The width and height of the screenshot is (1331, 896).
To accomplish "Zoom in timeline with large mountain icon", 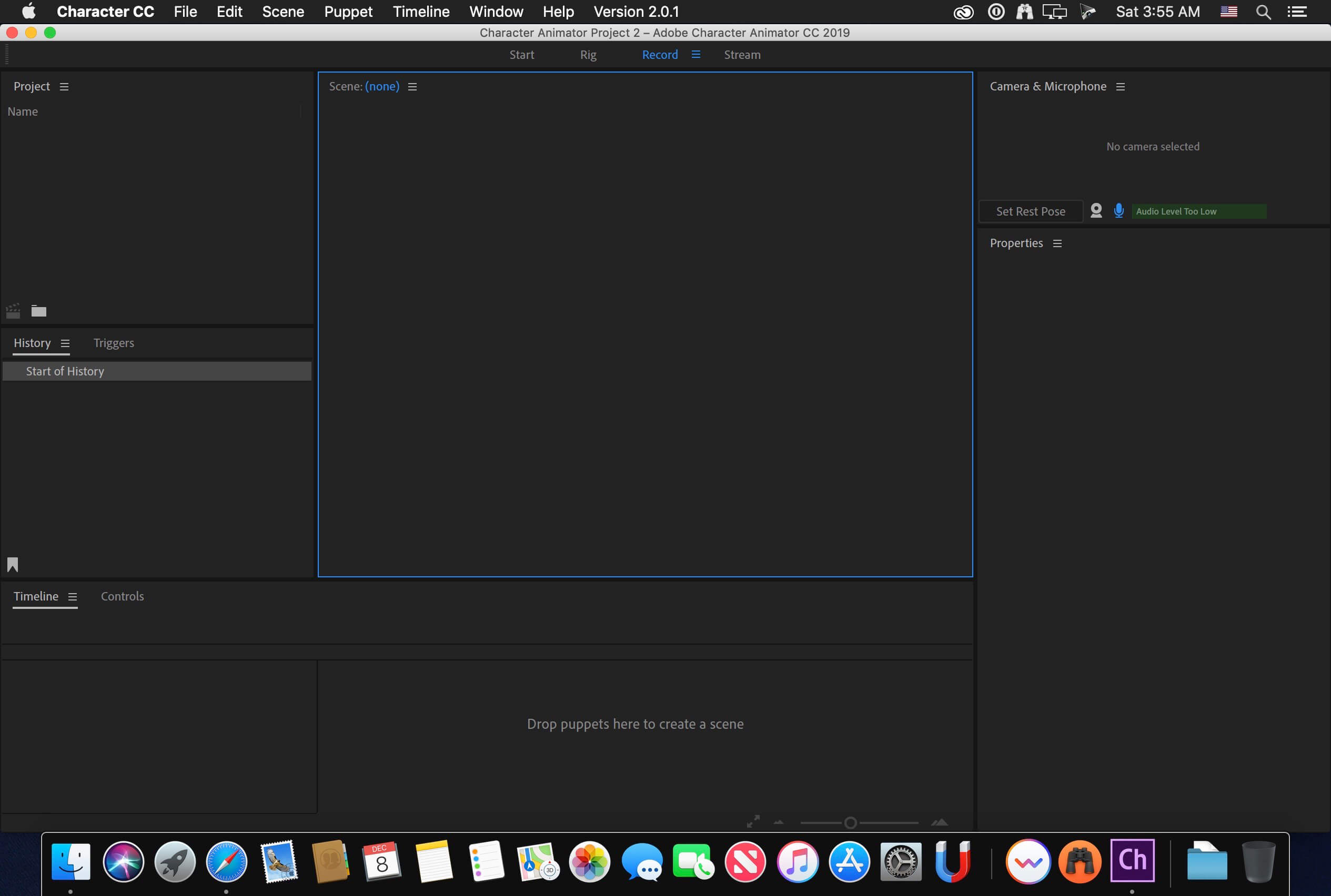I will point(940,822).
